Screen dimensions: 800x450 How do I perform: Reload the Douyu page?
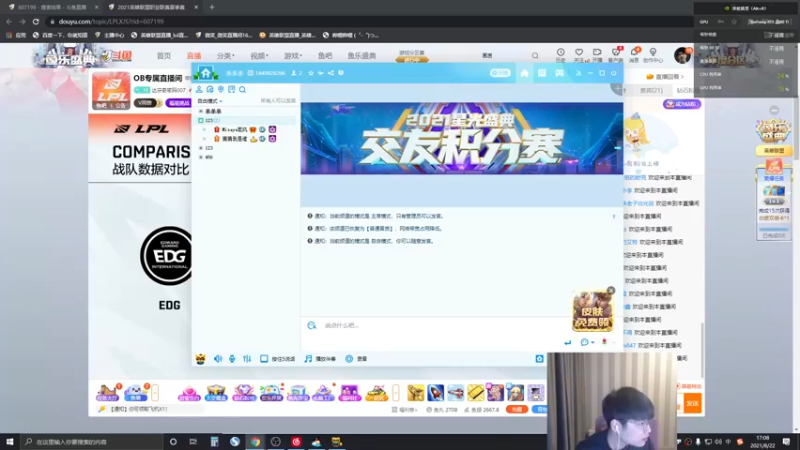tap(36, 21)
